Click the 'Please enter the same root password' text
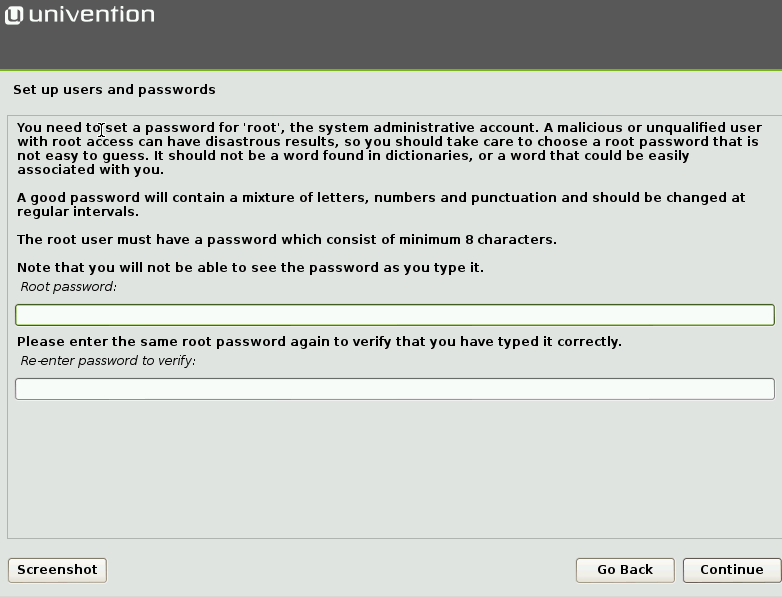 click(x=319, y=342)
